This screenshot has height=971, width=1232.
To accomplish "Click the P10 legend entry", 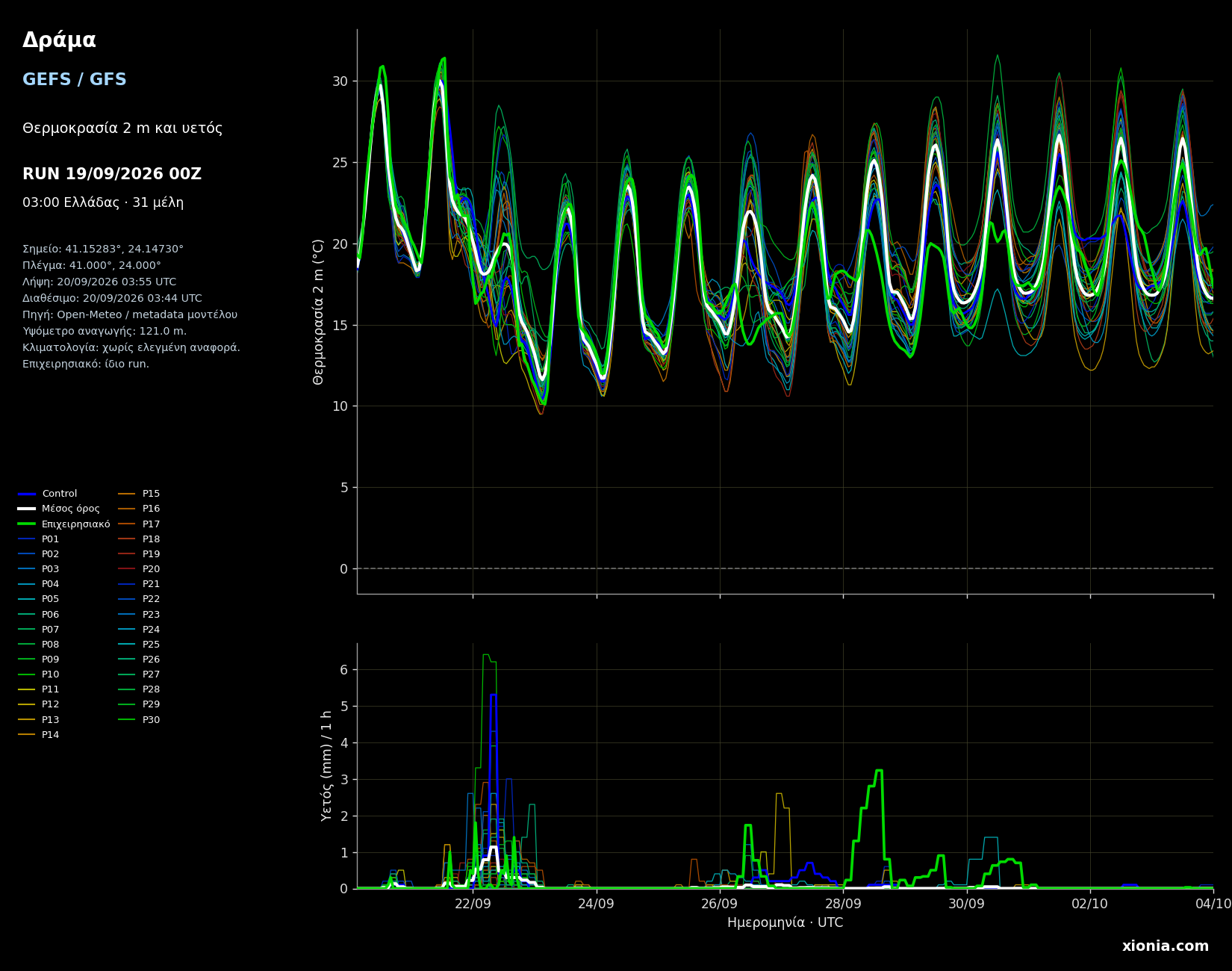I will (39, 674).
